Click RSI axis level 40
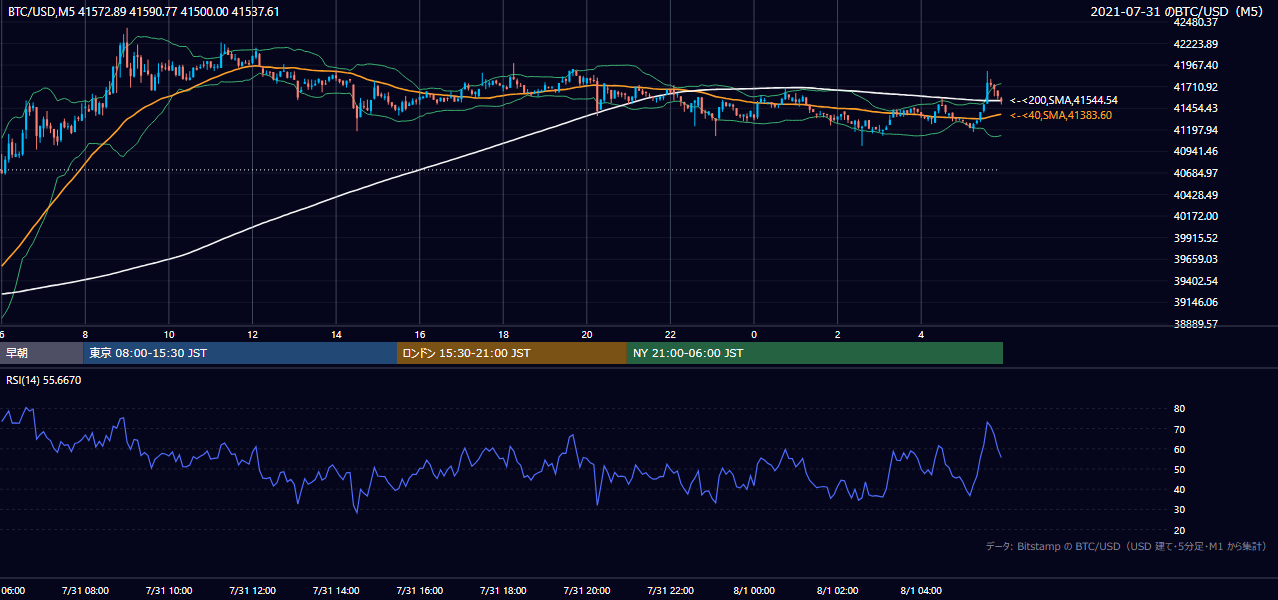Viewport: 1278px width, 600px height. point(1179,489)
